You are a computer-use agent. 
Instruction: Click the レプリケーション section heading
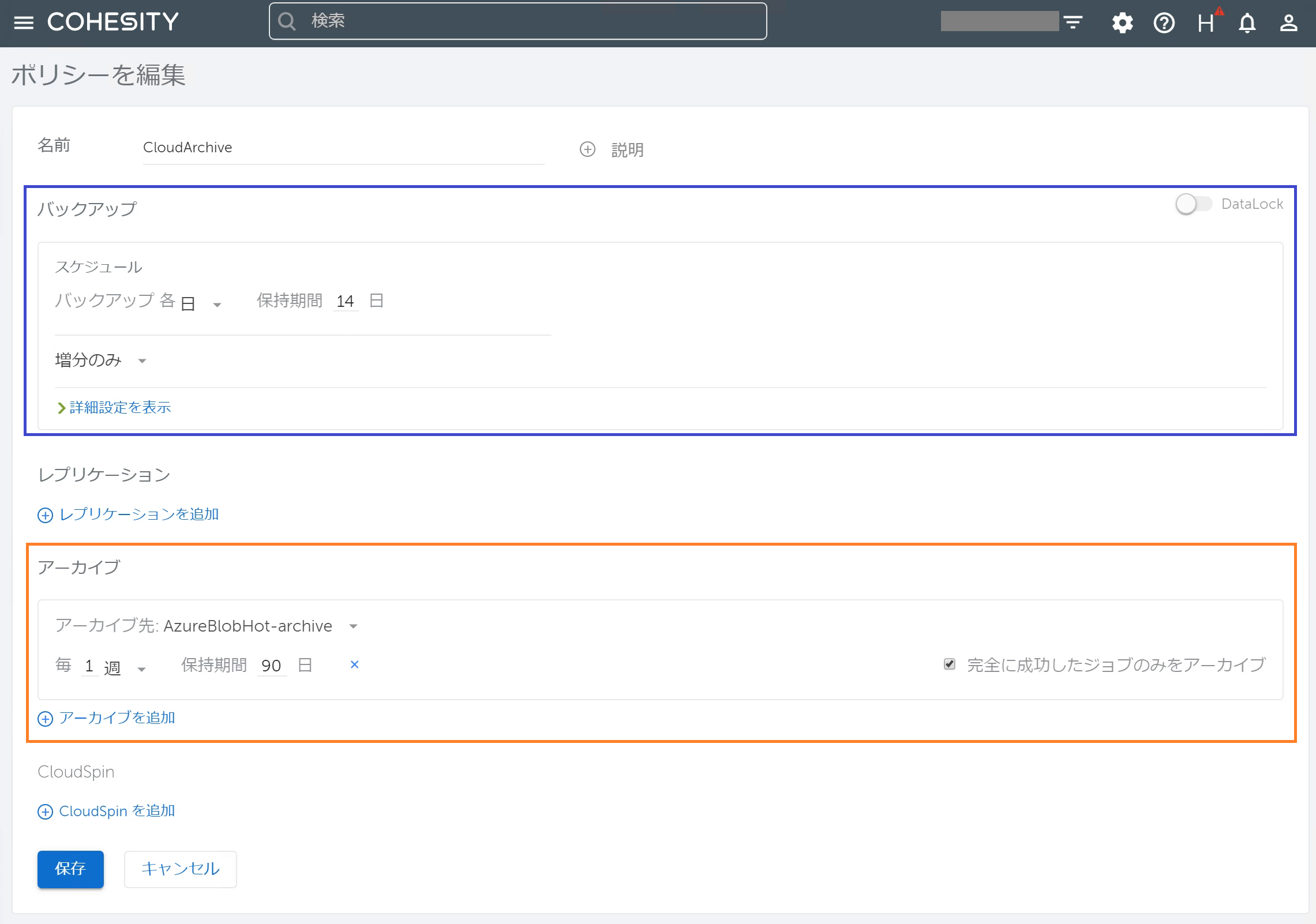[104, 475]
